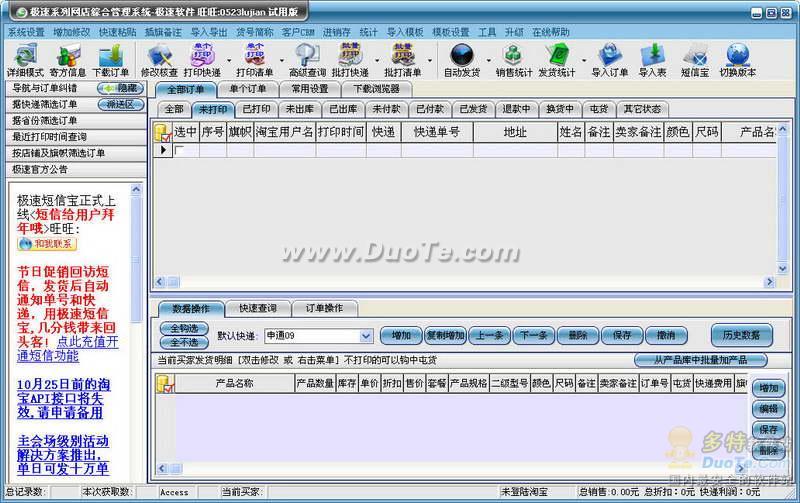The height and width of the screenshot is (503, 800).
Task: Open 点此充值开通短信功能 link
Action: click(68, 349)
